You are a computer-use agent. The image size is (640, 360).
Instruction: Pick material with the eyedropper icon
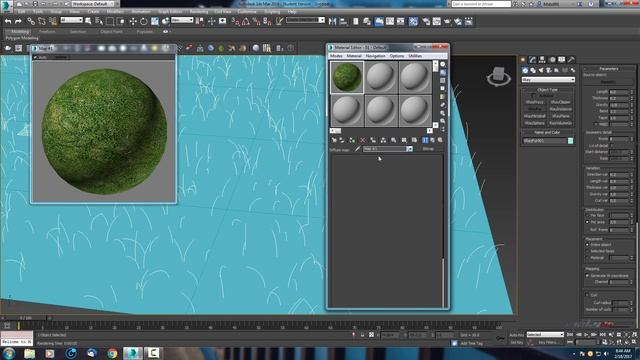(358, 149)
